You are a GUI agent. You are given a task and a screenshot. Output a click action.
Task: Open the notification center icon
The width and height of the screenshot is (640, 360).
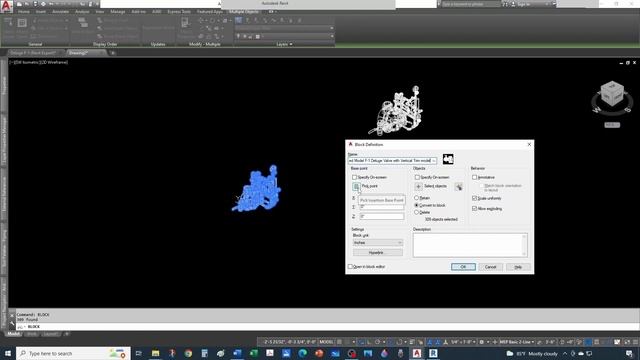[629, 353]
